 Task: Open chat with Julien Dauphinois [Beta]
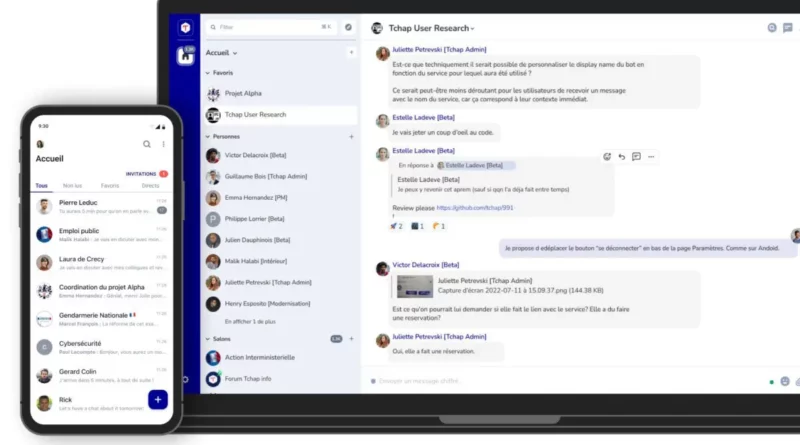[280, 240]
